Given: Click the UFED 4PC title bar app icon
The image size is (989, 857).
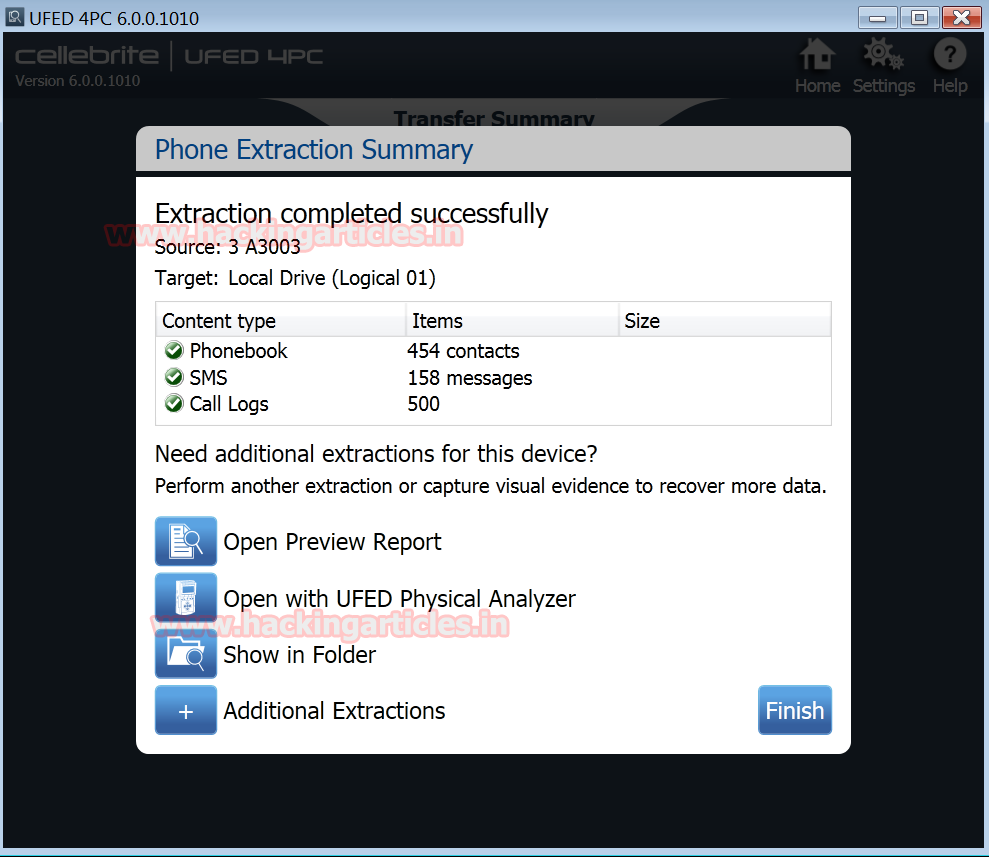Looking at the screenshot, I should point(15,17).
